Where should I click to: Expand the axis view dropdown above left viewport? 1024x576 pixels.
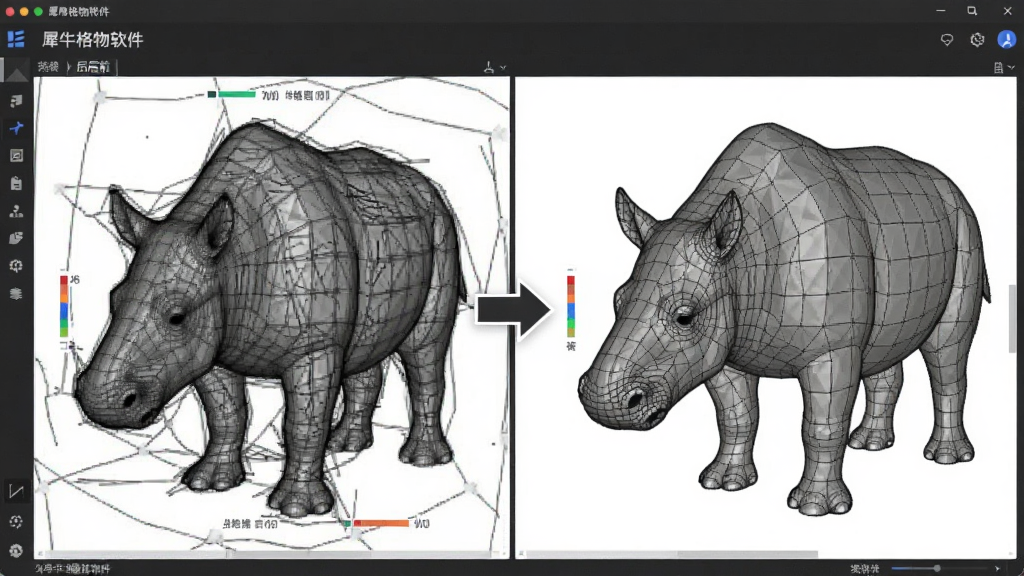point(494,67)
